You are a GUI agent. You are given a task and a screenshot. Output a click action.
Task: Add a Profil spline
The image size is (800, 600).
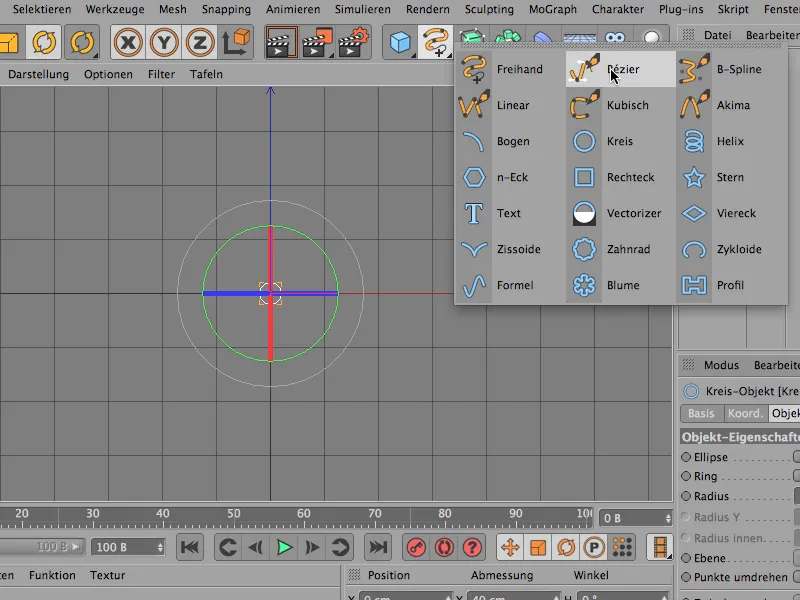click(x=731, y=285)
